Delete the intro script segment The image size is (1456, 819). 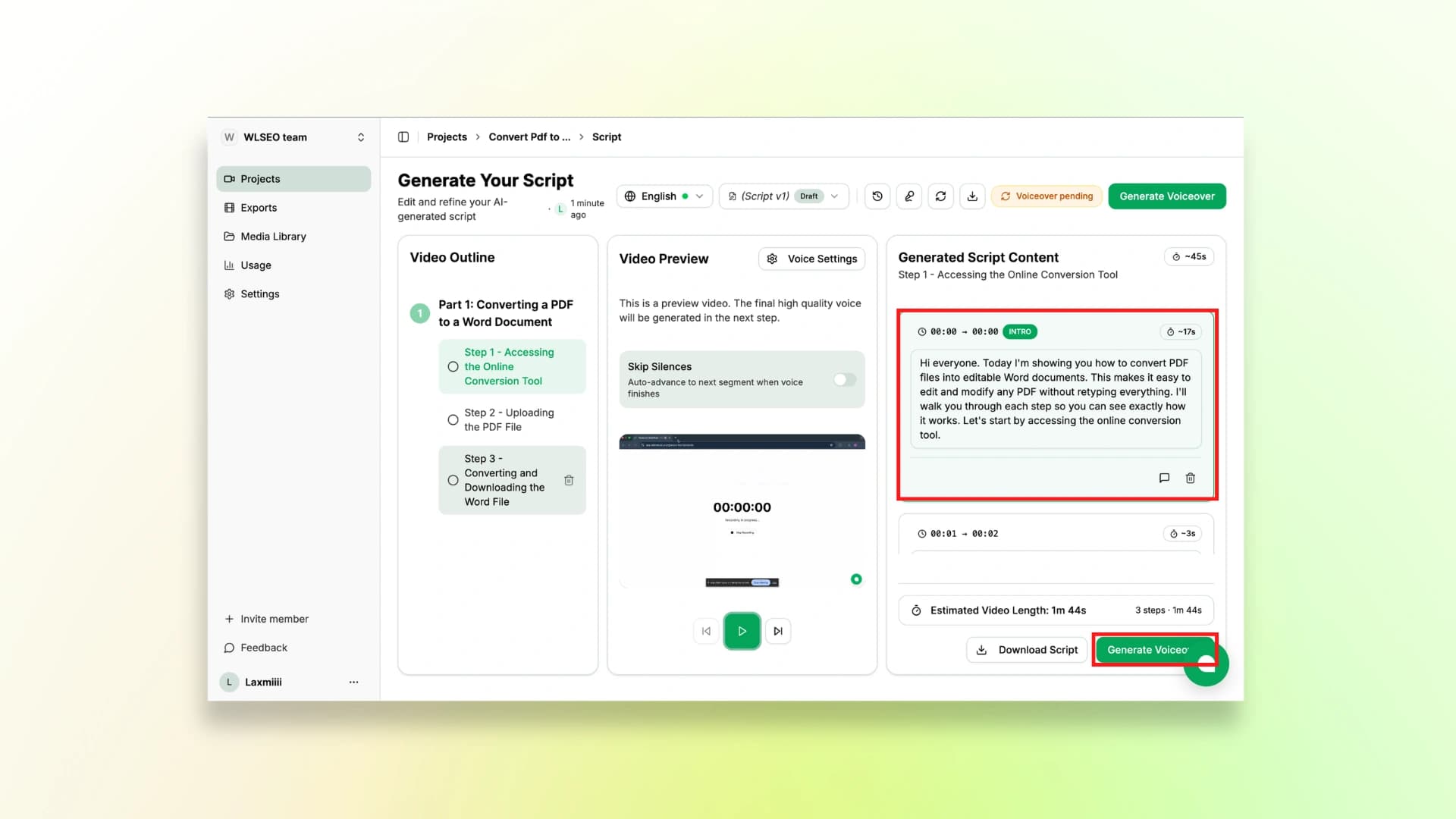point(1190,478)
